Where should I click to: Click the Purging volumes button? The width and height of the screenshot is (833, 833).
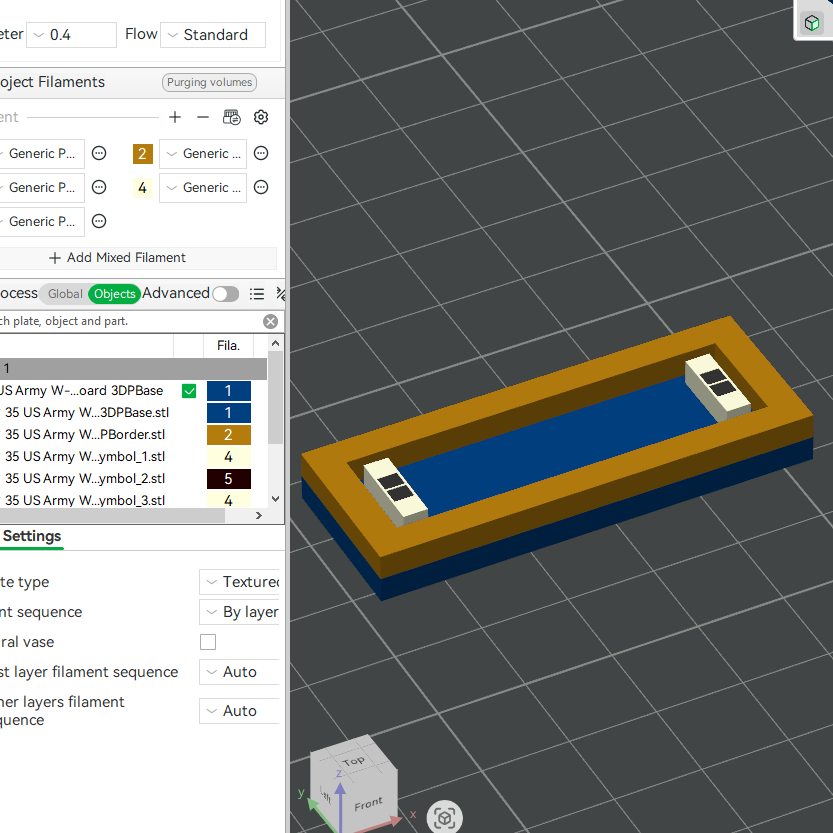pyautogui.click(x=209, y=82)
